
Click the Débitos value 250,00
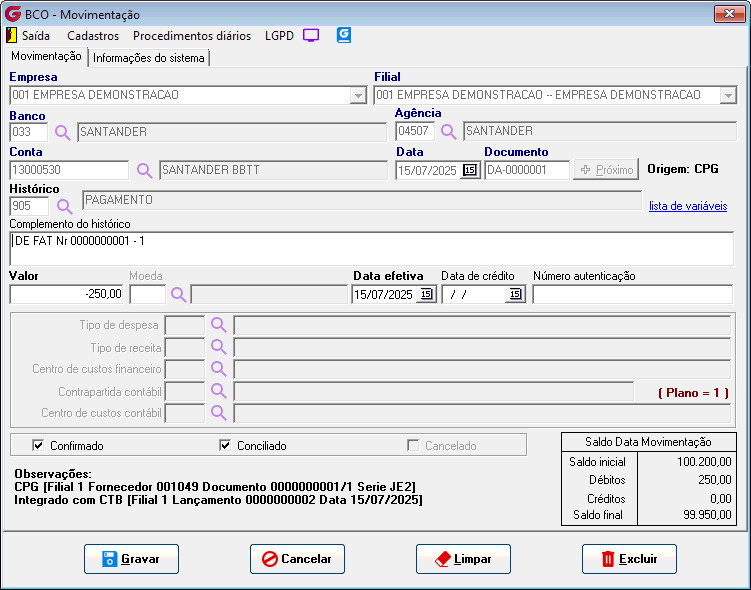coord(715,480)
